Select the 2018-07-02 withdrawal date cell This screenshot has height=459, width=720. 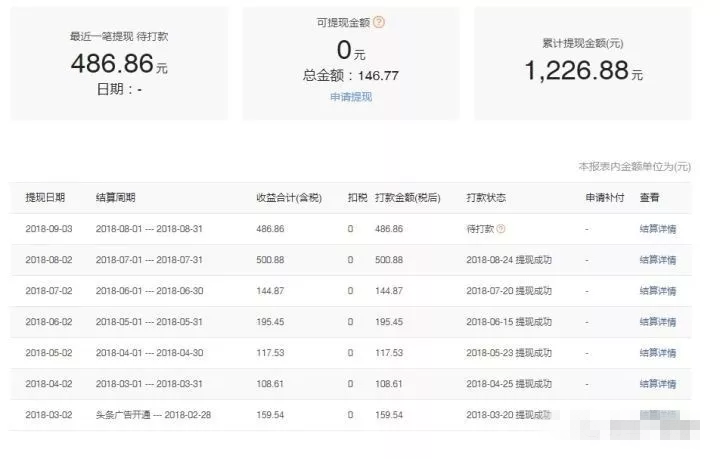coord(49,291)
